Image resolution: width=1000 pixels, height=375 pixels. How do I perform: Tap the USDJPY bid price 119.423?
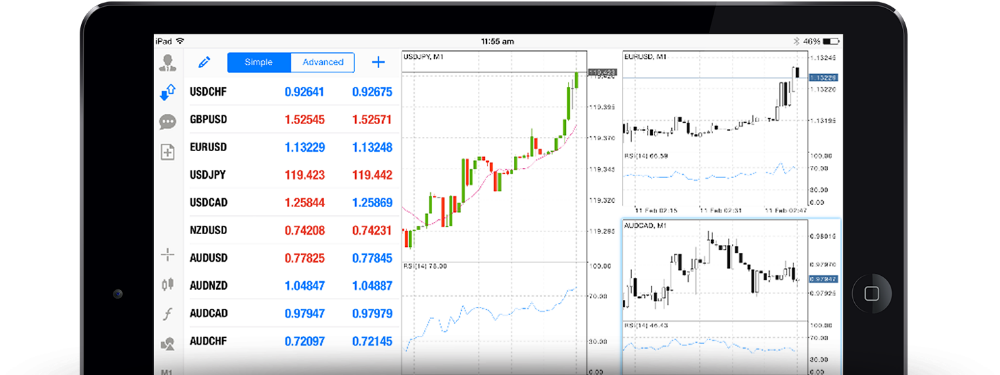click(304, 175)
